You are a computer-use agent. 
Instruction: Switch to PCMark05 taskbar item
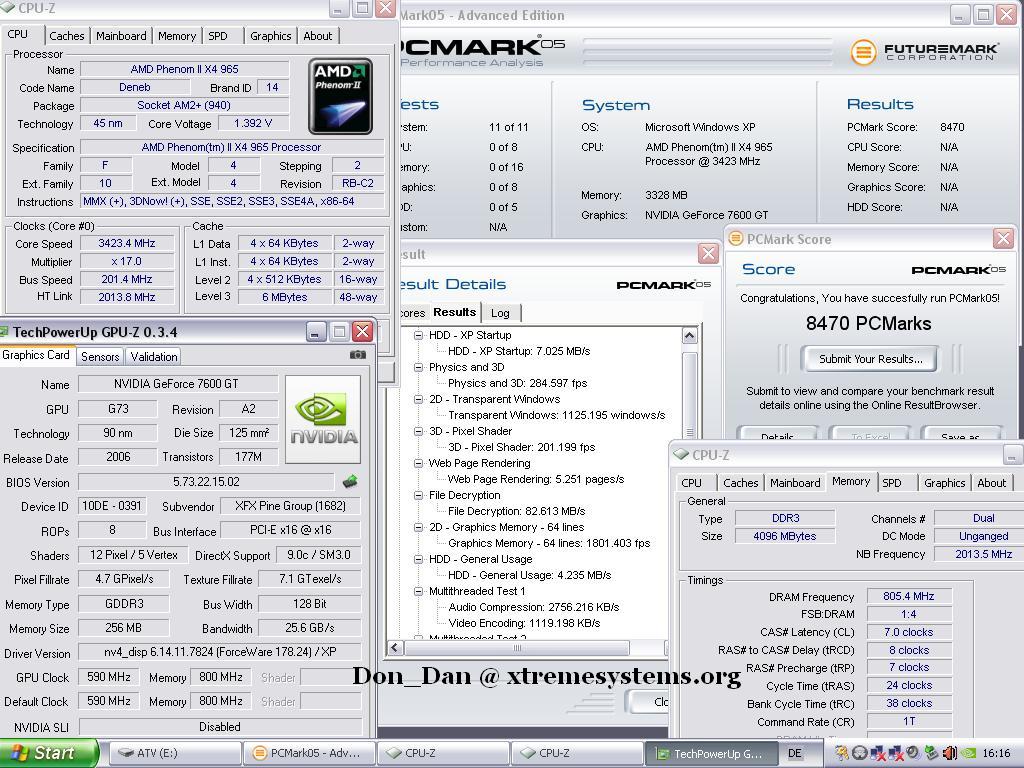point(308,753)
